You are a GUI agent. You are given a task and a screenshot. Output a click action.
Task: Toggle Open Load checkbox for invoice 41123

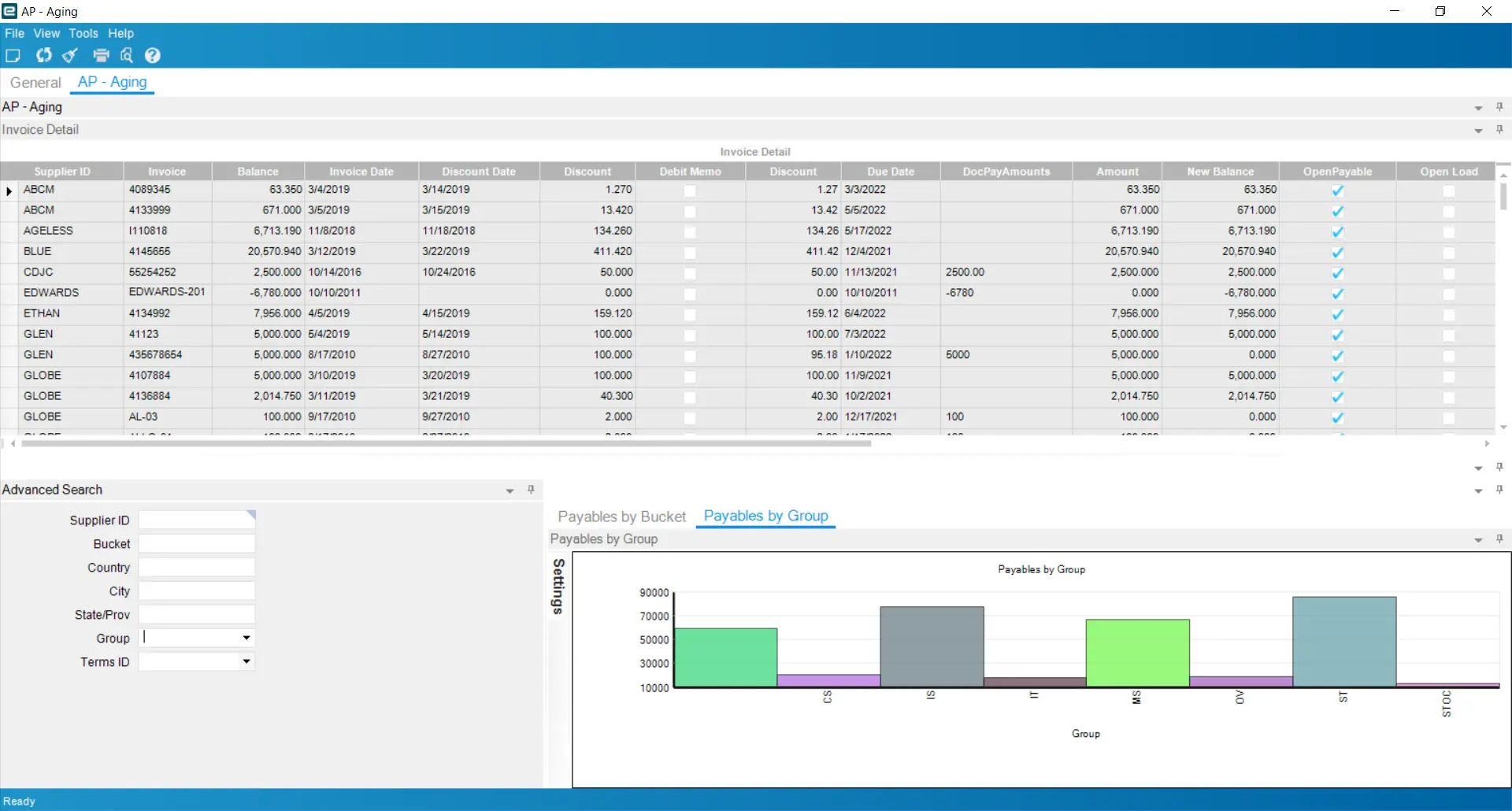point(1448,335)
